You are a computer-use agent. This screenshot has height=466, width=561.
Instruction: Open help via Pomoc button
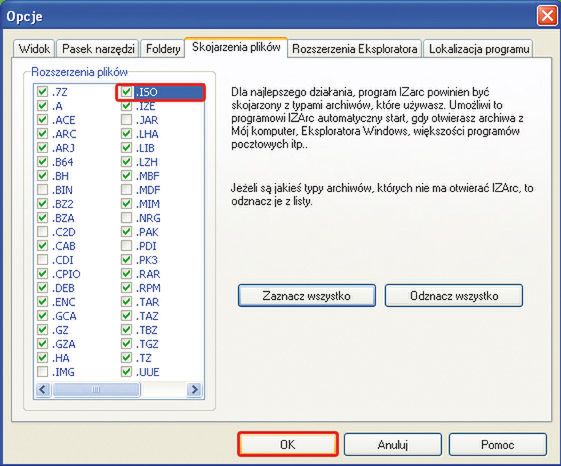(x=498, y=444)
